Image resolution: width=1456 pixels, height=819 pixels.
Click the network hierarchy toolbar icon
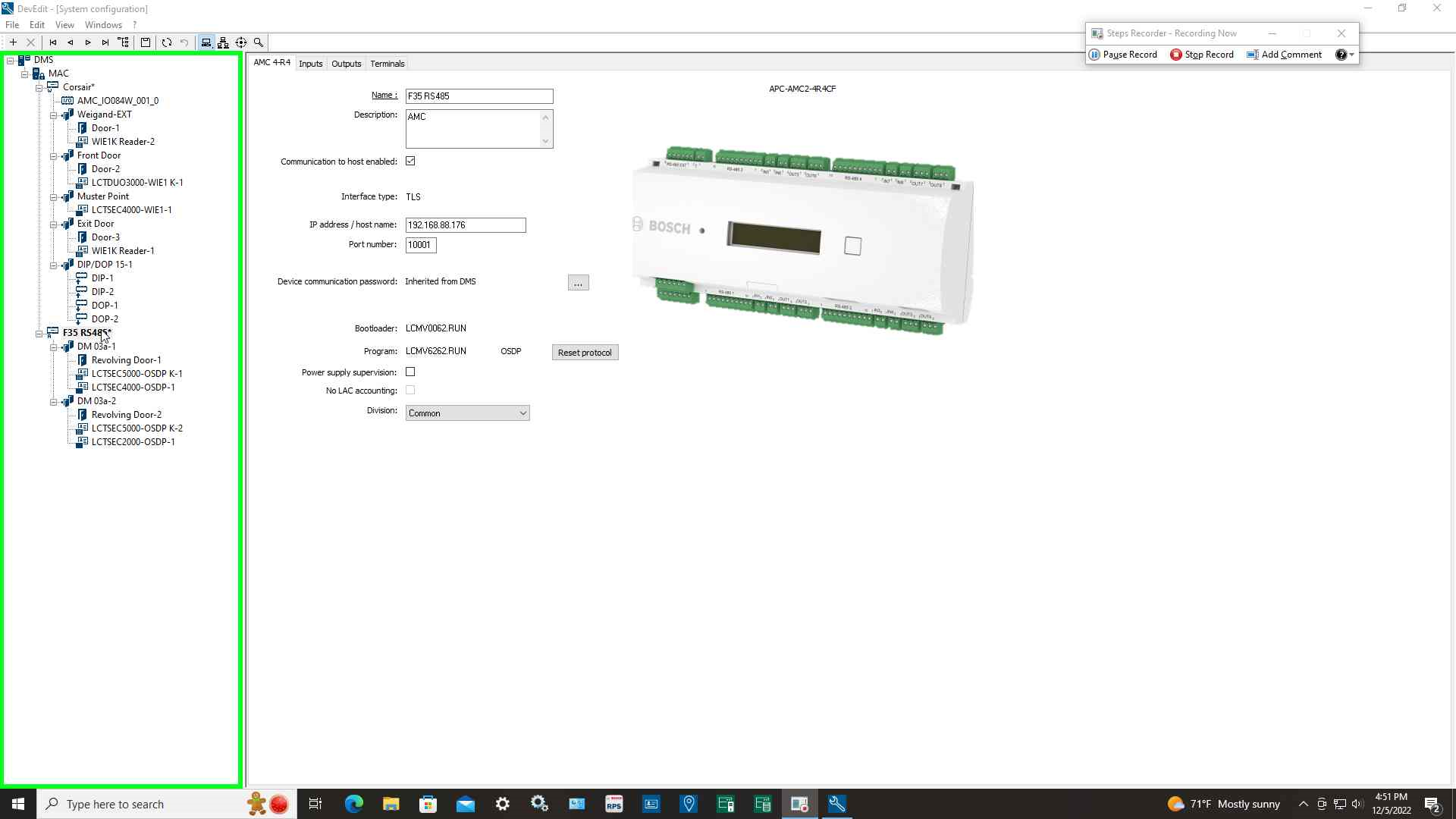coord(223,42)
